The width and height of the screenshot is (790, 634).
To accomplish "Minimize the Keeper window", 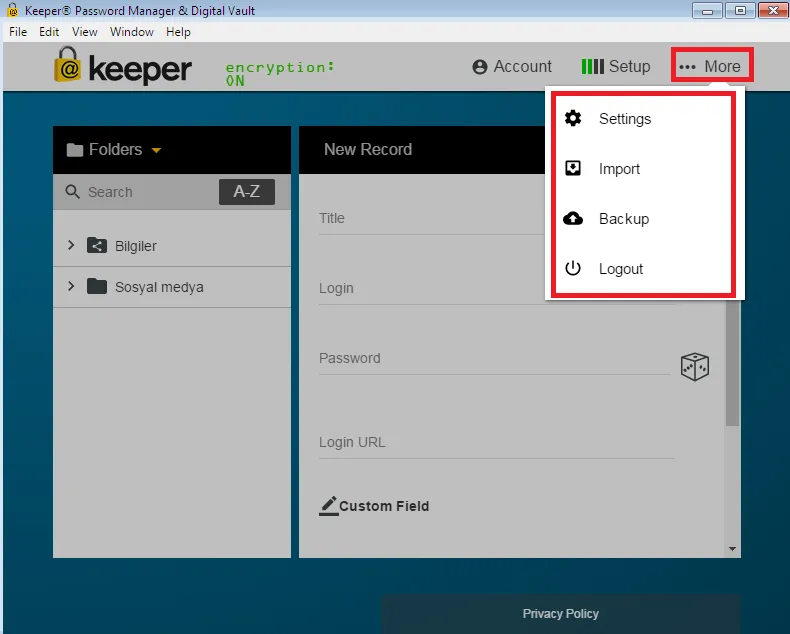I will tap(707, 11).
